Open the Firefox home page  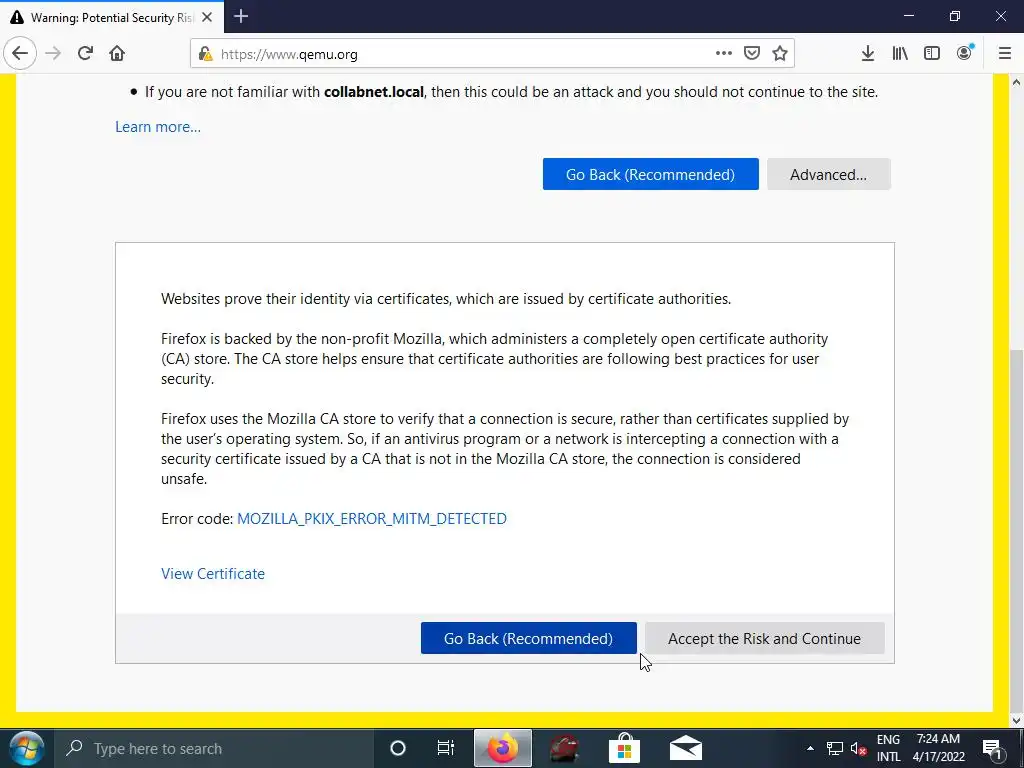coord(117,54)
